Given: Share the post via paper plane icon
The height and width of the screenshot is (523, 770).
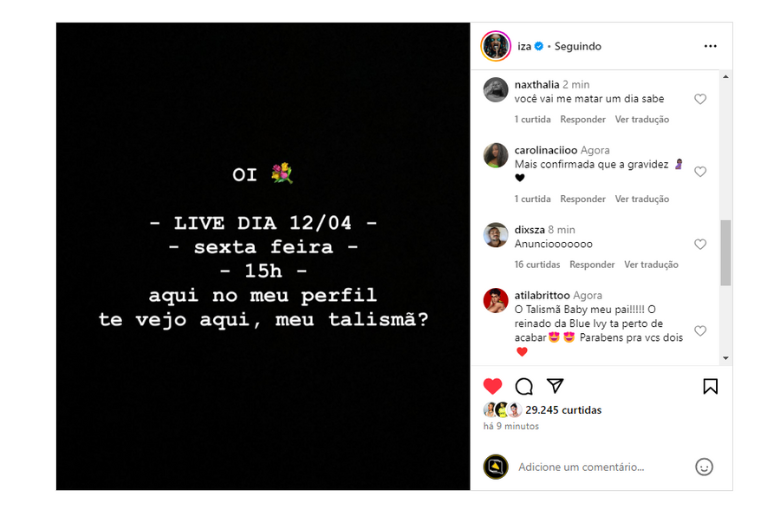Looking at the screenshot, I should [x=555, y=386].
